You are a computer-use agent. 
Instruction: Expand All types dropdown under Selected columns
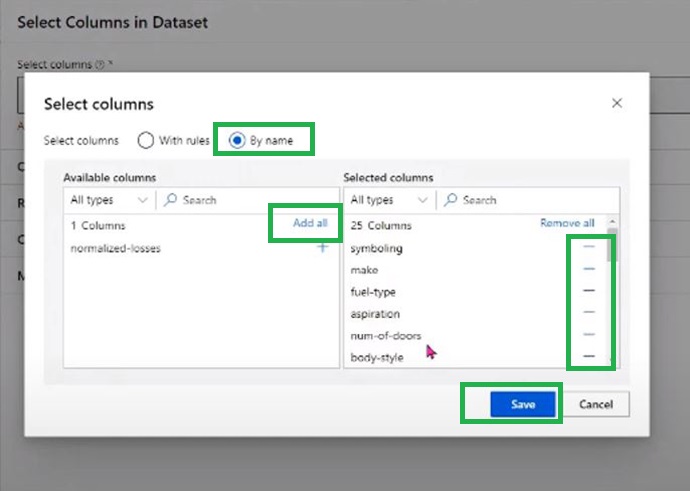[x=389, y=200]
